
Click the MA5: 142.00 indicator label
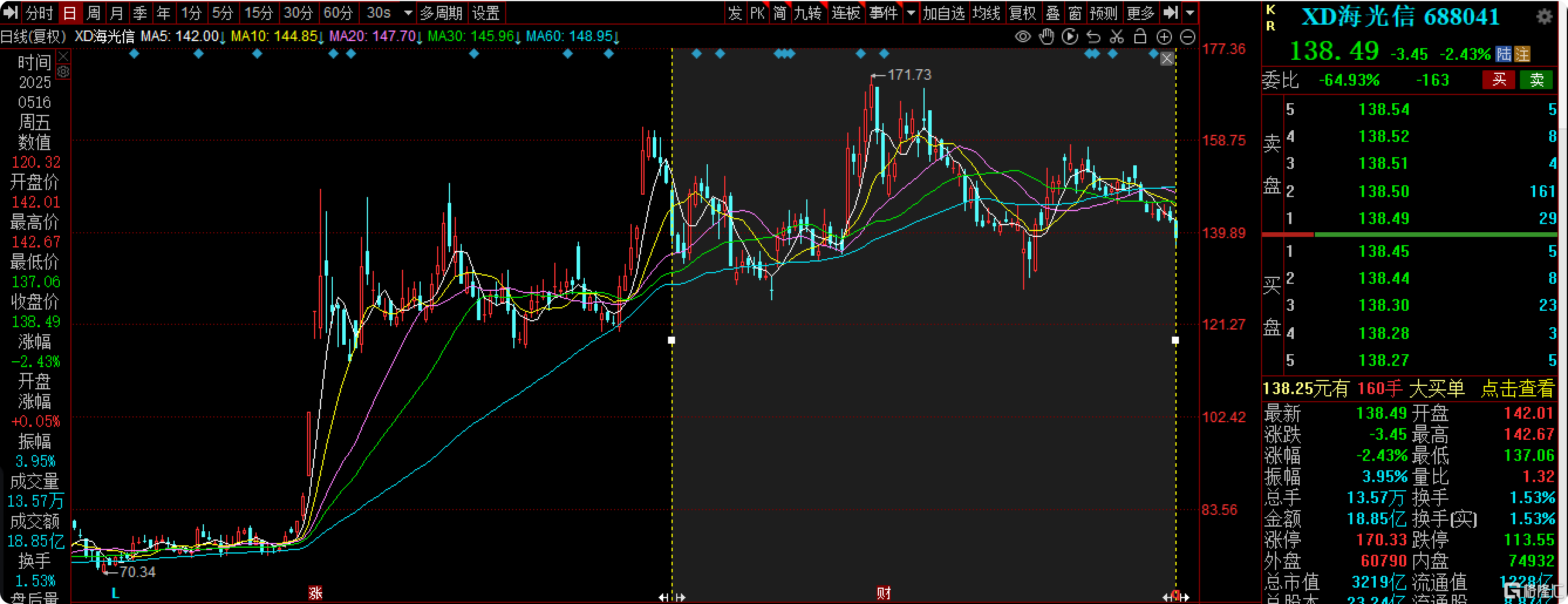point(183,36)
